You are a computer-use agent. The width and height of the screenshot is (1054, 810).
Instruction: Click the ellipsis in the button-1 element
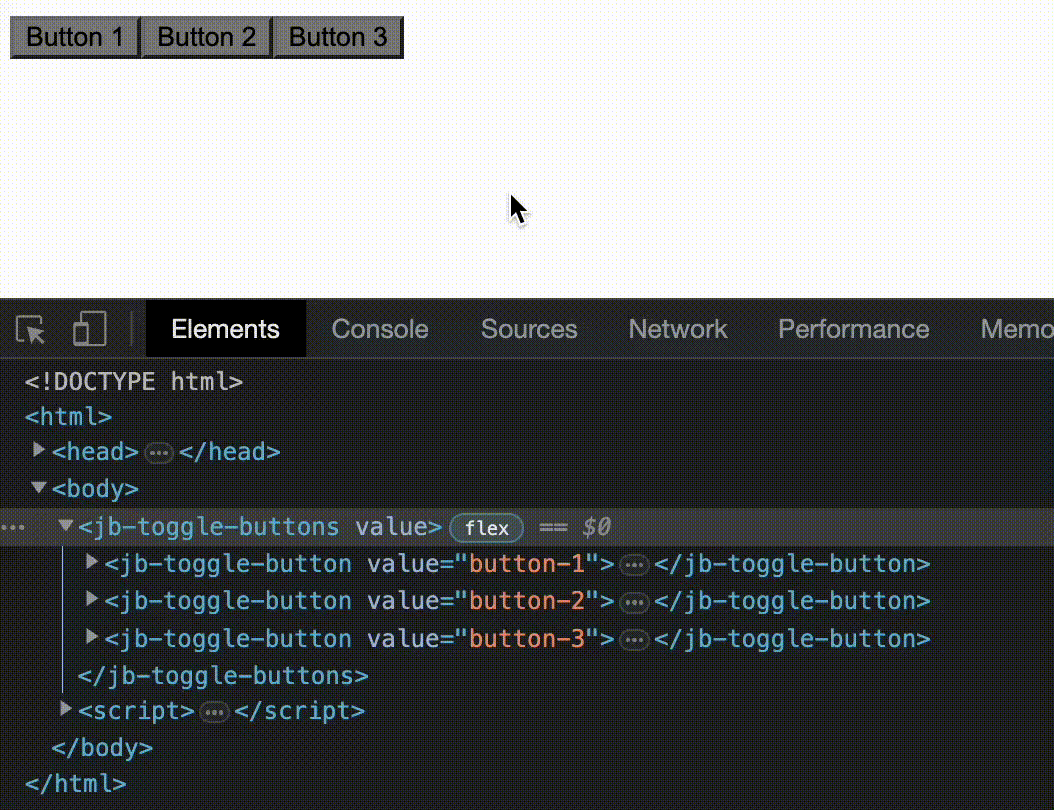pos(634,565)
